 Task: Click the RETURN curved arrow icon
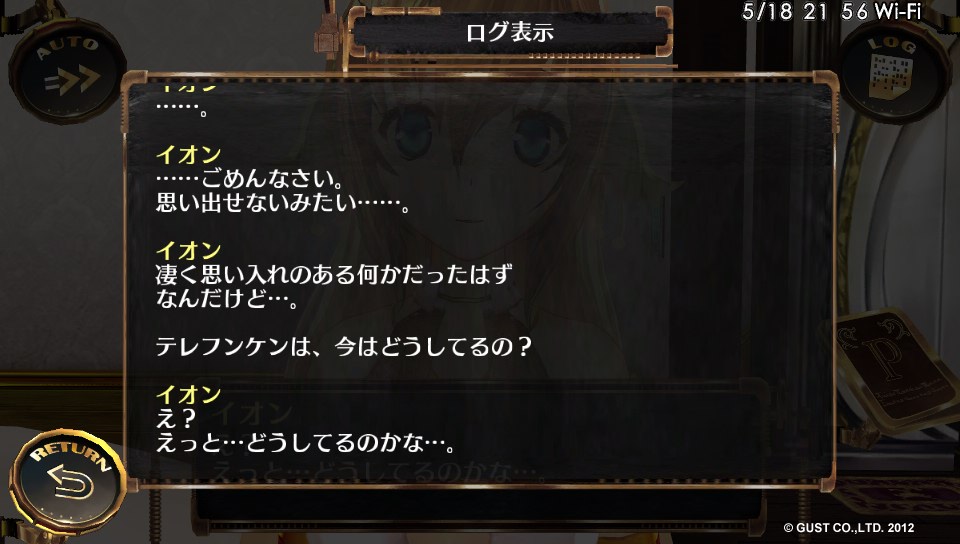tap(70, 482)
